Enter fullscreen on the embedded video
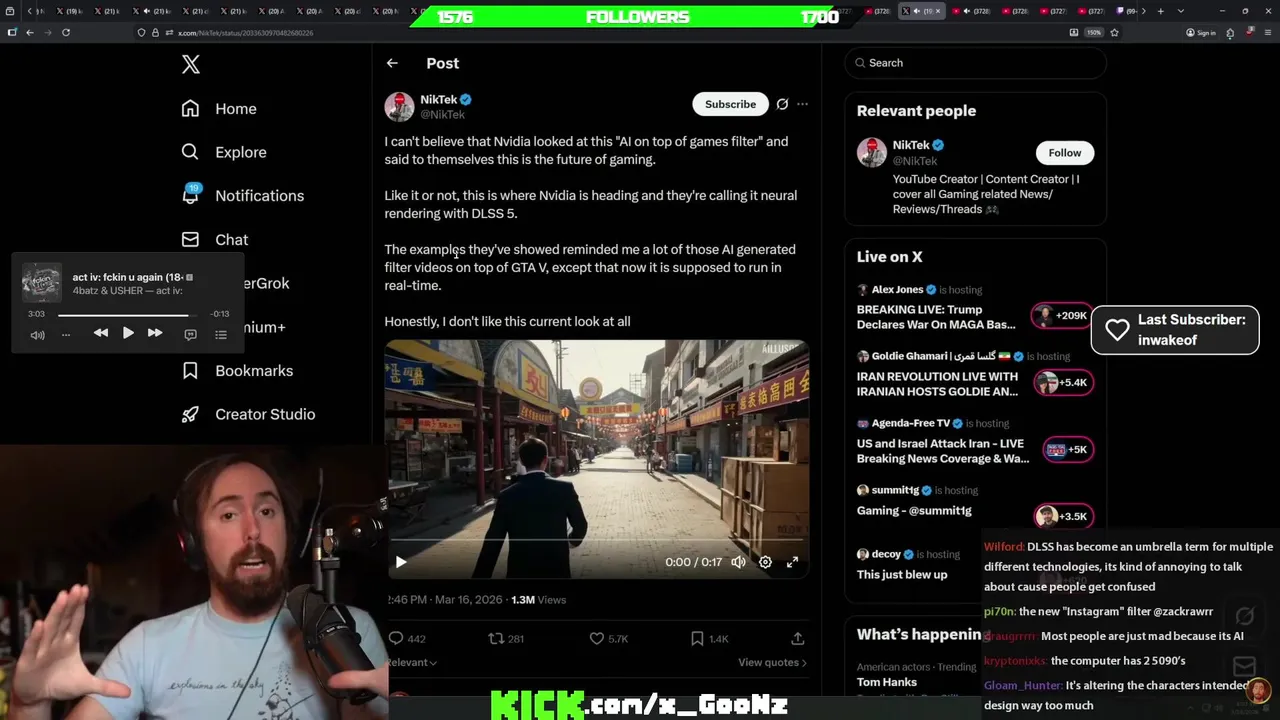Viewport: 1280px width, 720px height. tap(792, 562)
